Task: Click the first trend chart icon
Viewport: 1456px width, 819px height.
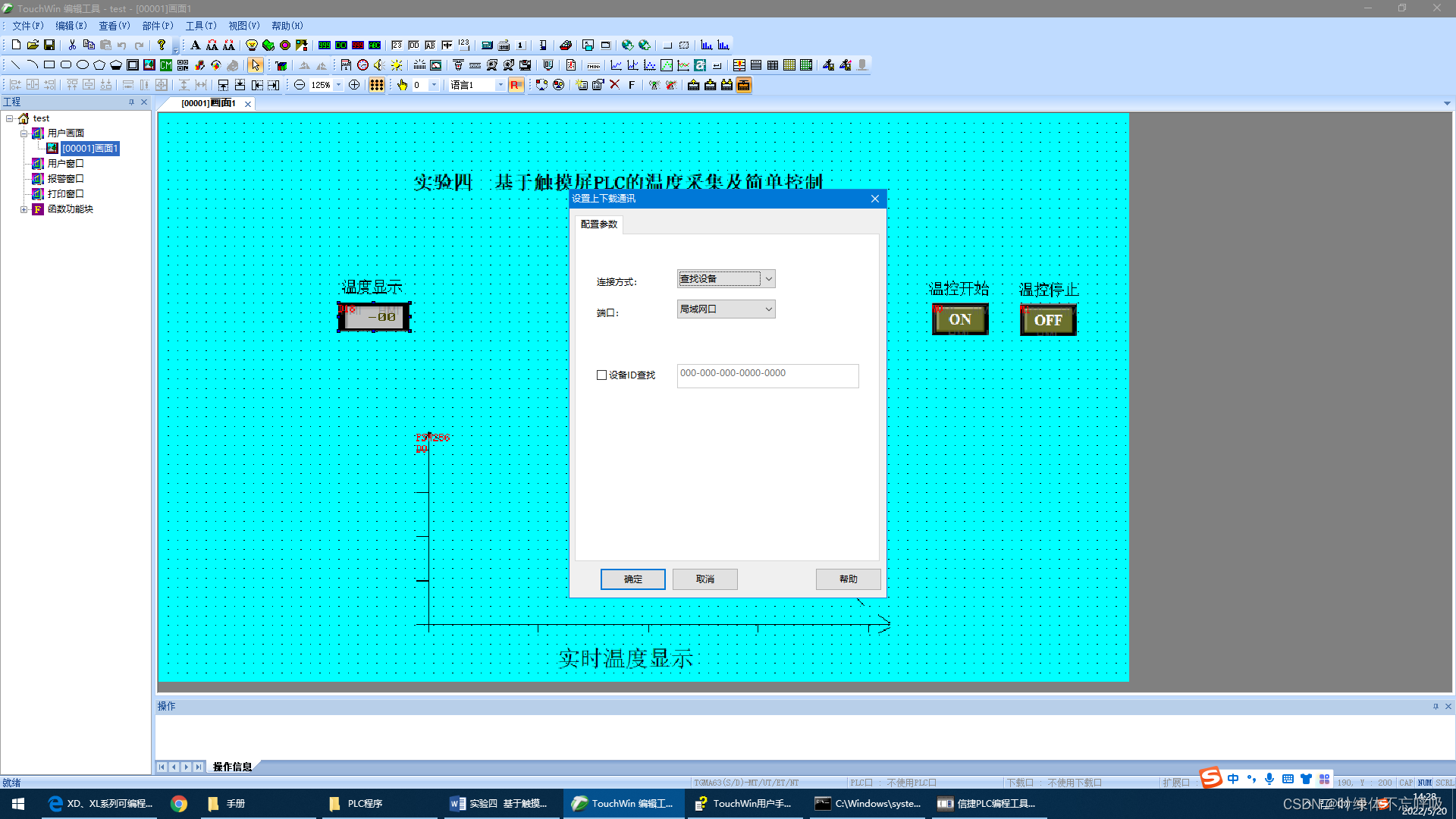Action: click(616, 64)
